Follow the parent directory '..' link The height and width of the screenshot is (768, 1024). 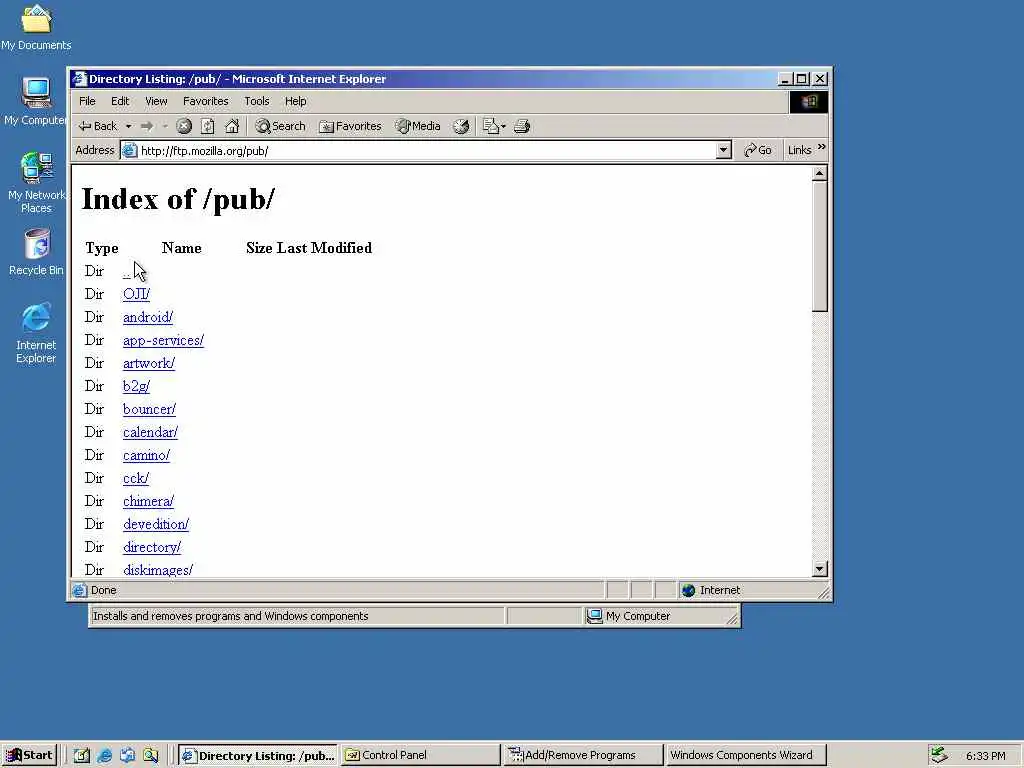127,272
